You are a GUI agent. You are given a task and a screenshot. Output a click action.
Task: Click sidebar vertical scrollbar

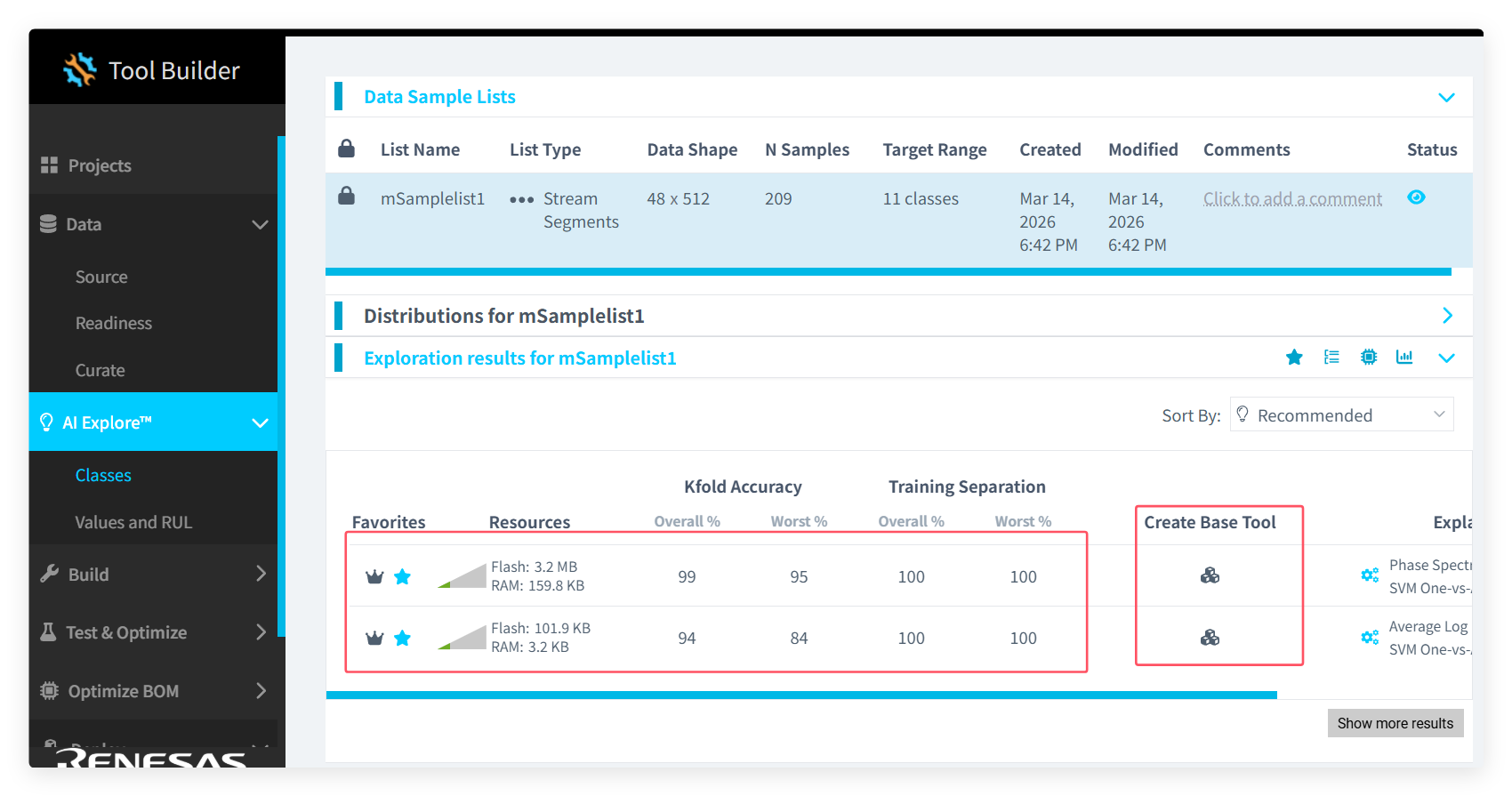[281, 386]
